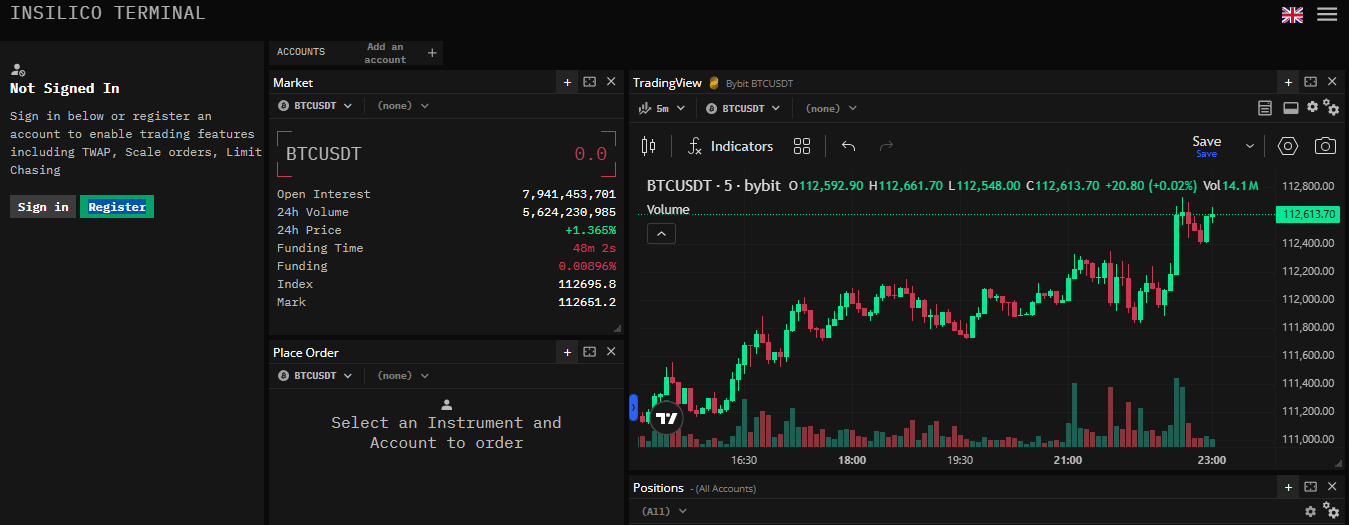Click Add an account

[x=385, y=53]
